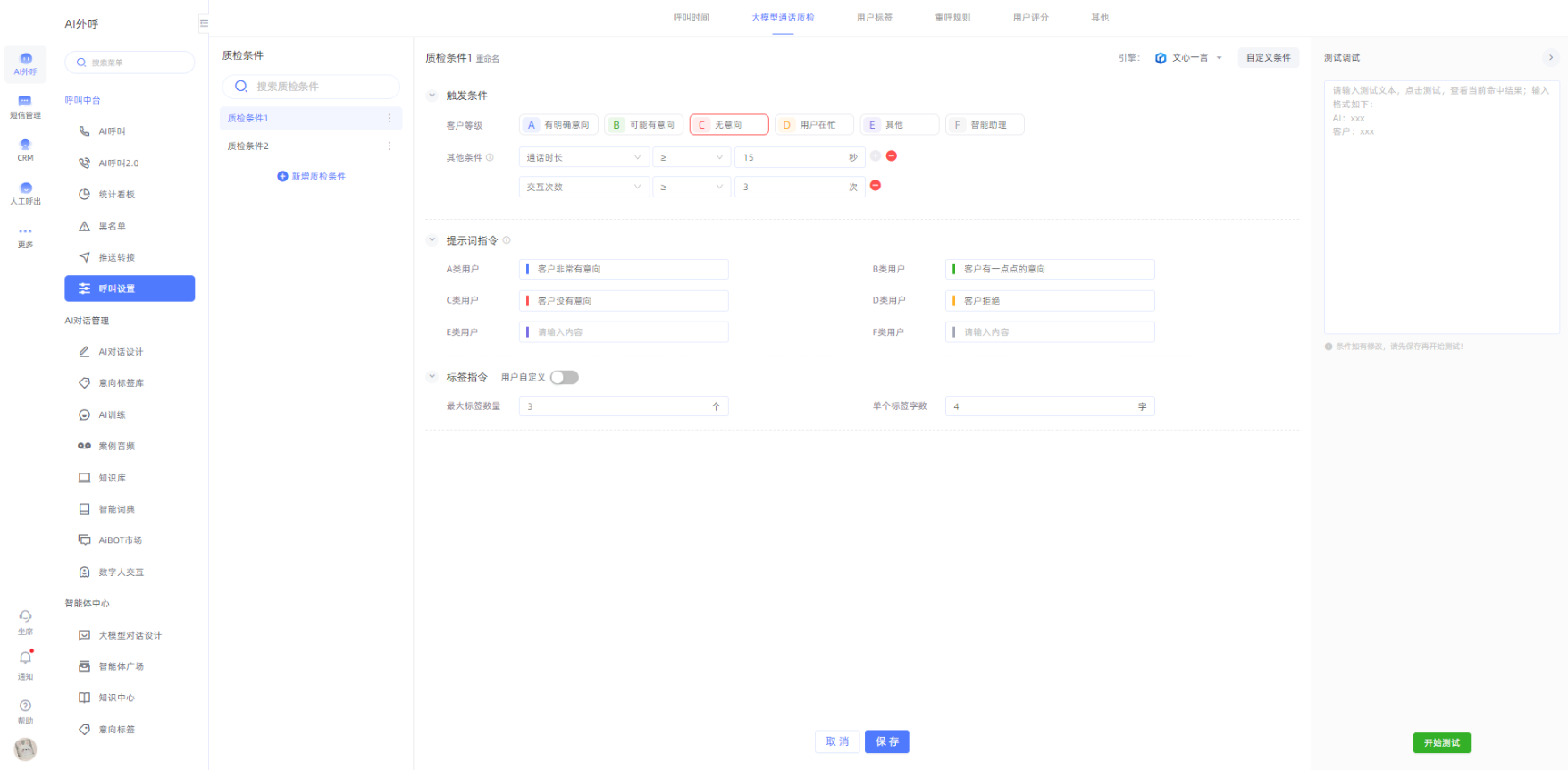
Task: Open the 文心一言 engine dropdown
Action: point(1188,58)
